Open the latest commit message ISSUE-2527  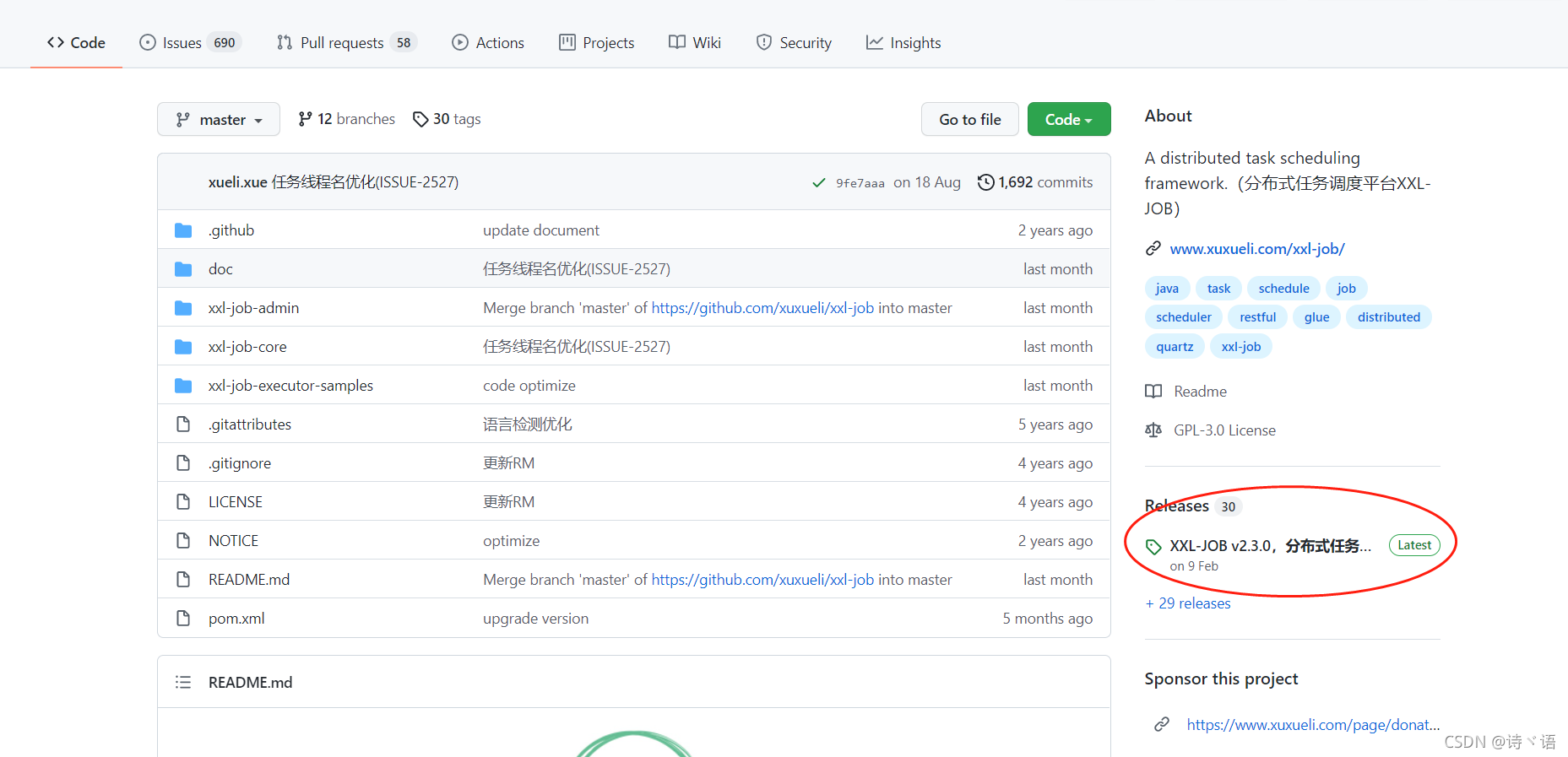coord(366,182)
